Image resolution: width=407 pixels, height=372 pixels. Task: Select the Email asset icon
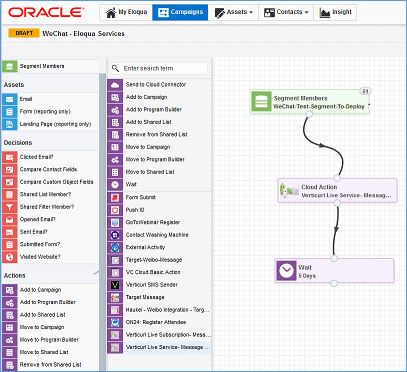tap(9, 99)
